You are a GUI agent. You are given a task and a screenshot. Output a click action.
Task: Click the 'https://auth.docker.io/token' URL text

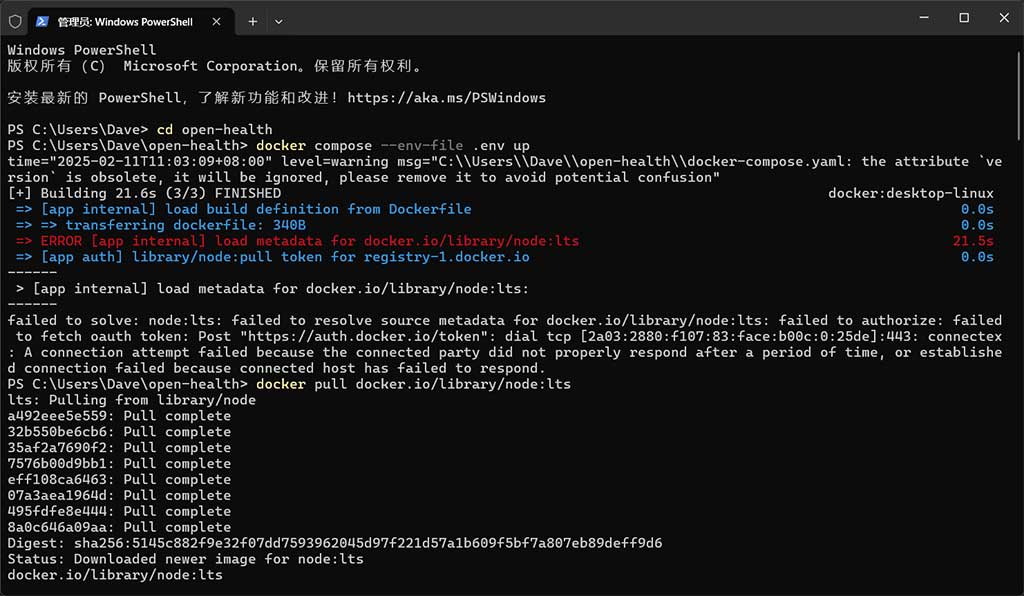coord(364,336)
